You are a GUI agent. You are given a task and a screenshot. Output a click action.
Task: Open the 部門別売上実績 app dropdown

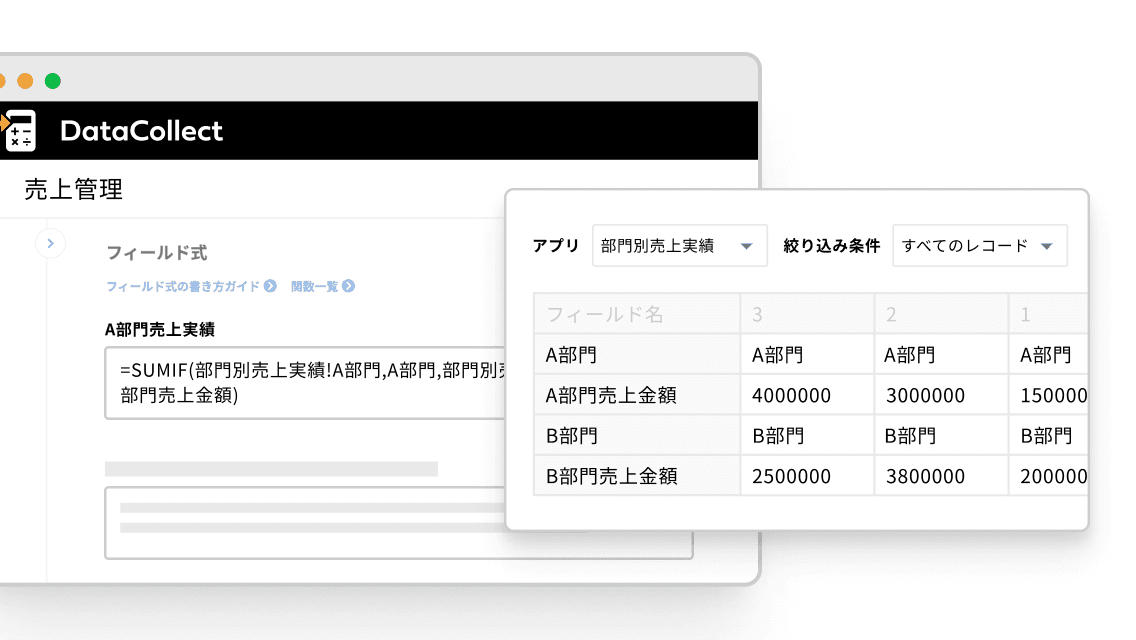coord(680,245)
